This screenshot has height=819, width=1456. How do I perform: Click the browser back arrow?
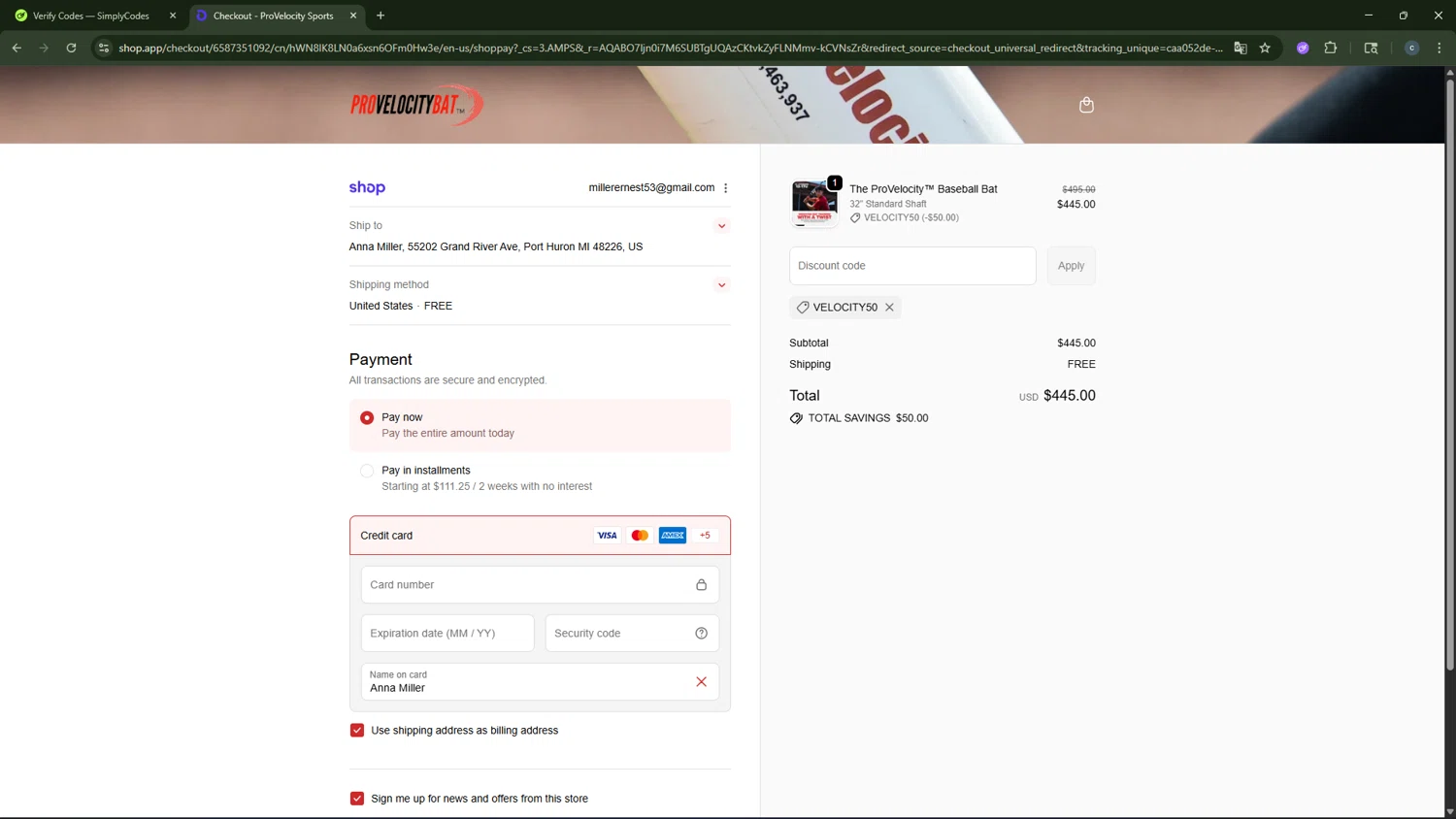tap(17, 48)
